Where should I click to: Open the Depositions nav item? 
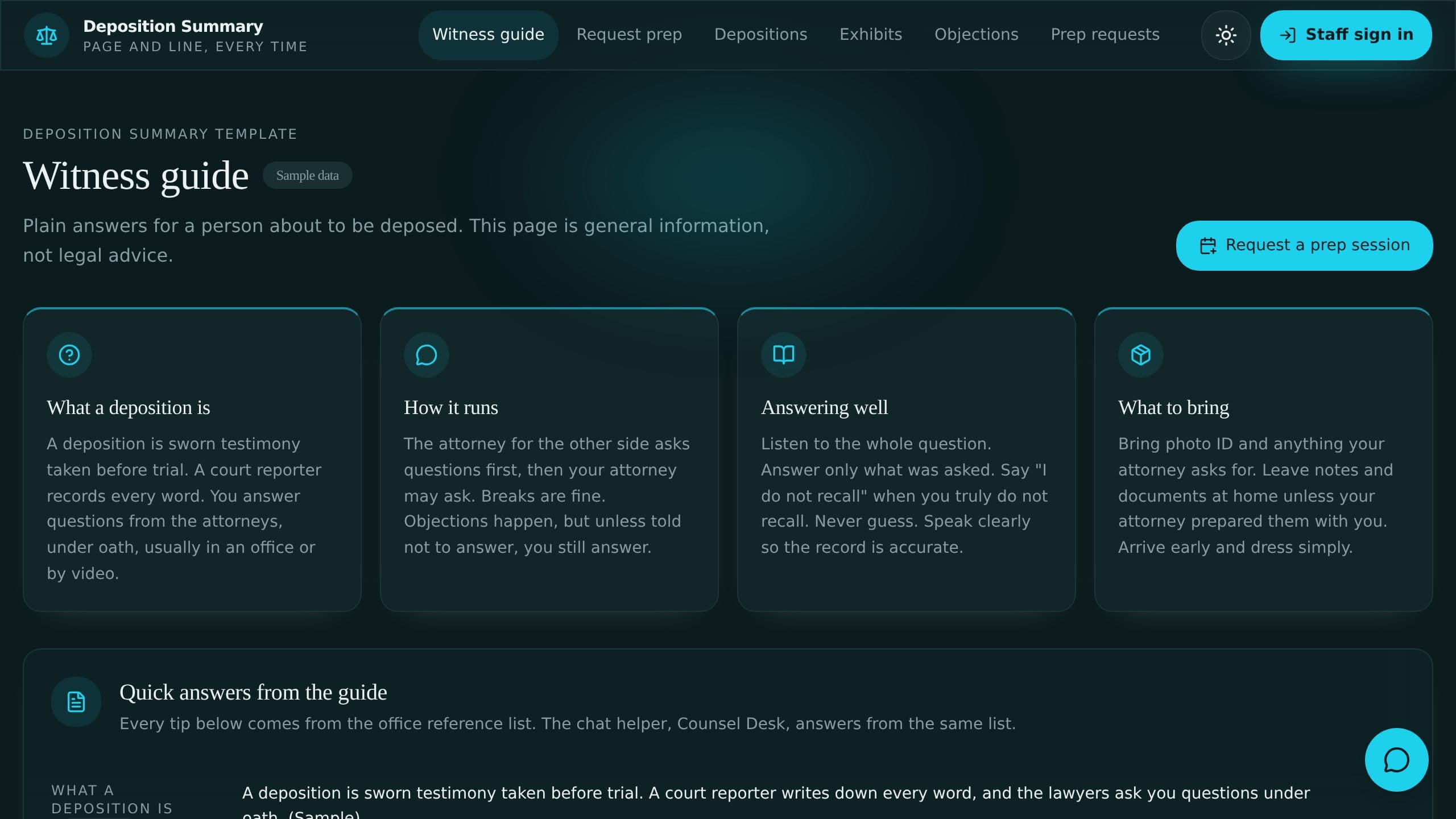(x=761, y=35)
